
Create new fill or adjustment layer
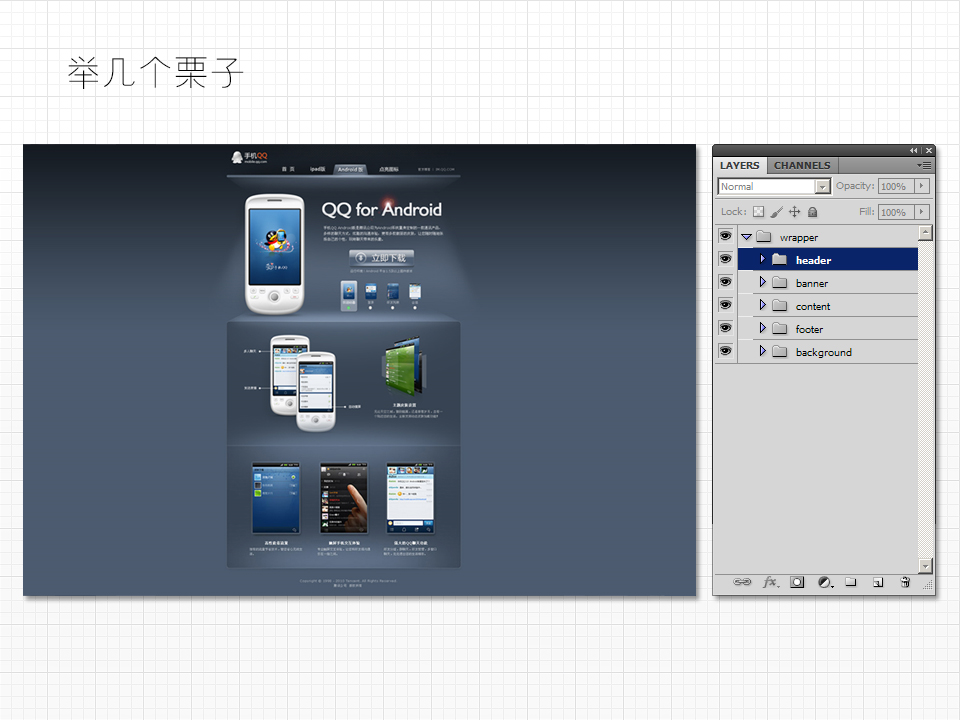tap(825, 582)
